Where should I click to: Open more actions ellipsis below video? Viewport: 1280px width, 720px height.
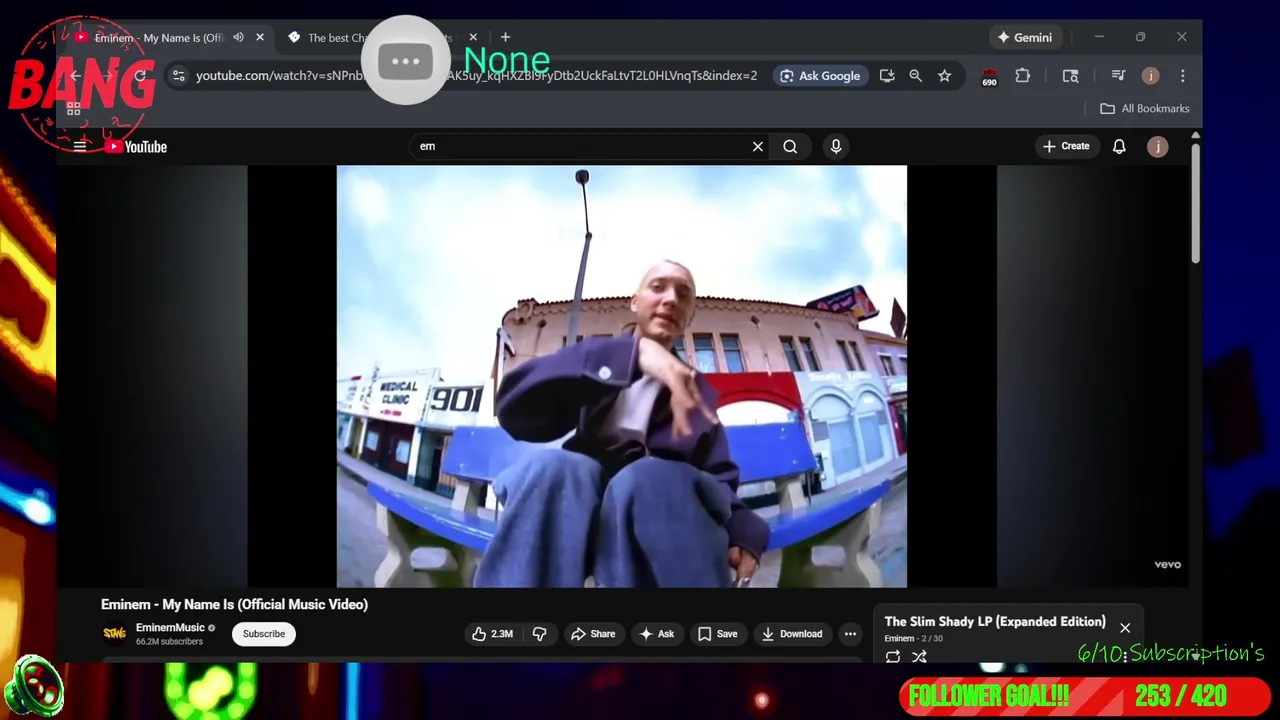pyautogui.click(x=850, y=634)
